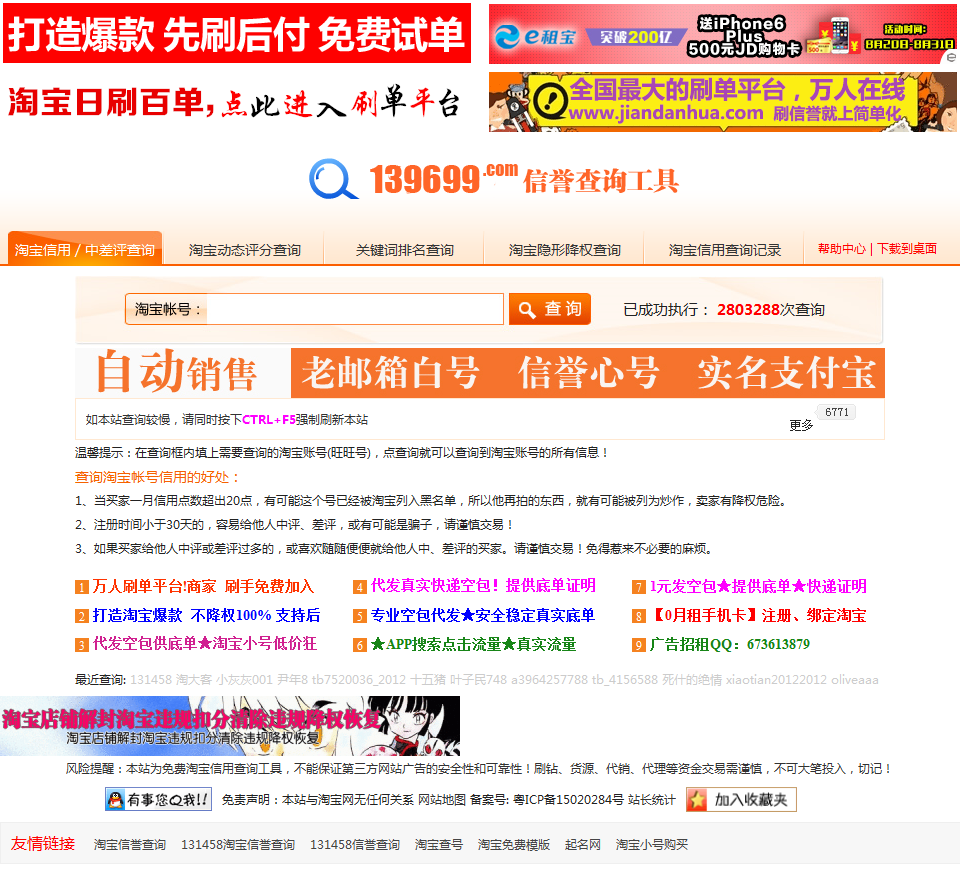Open the 淘宝店铺解封 anime banner ad
The height and width of the screenshot is (873, 960).
click(x=230, y=725)
